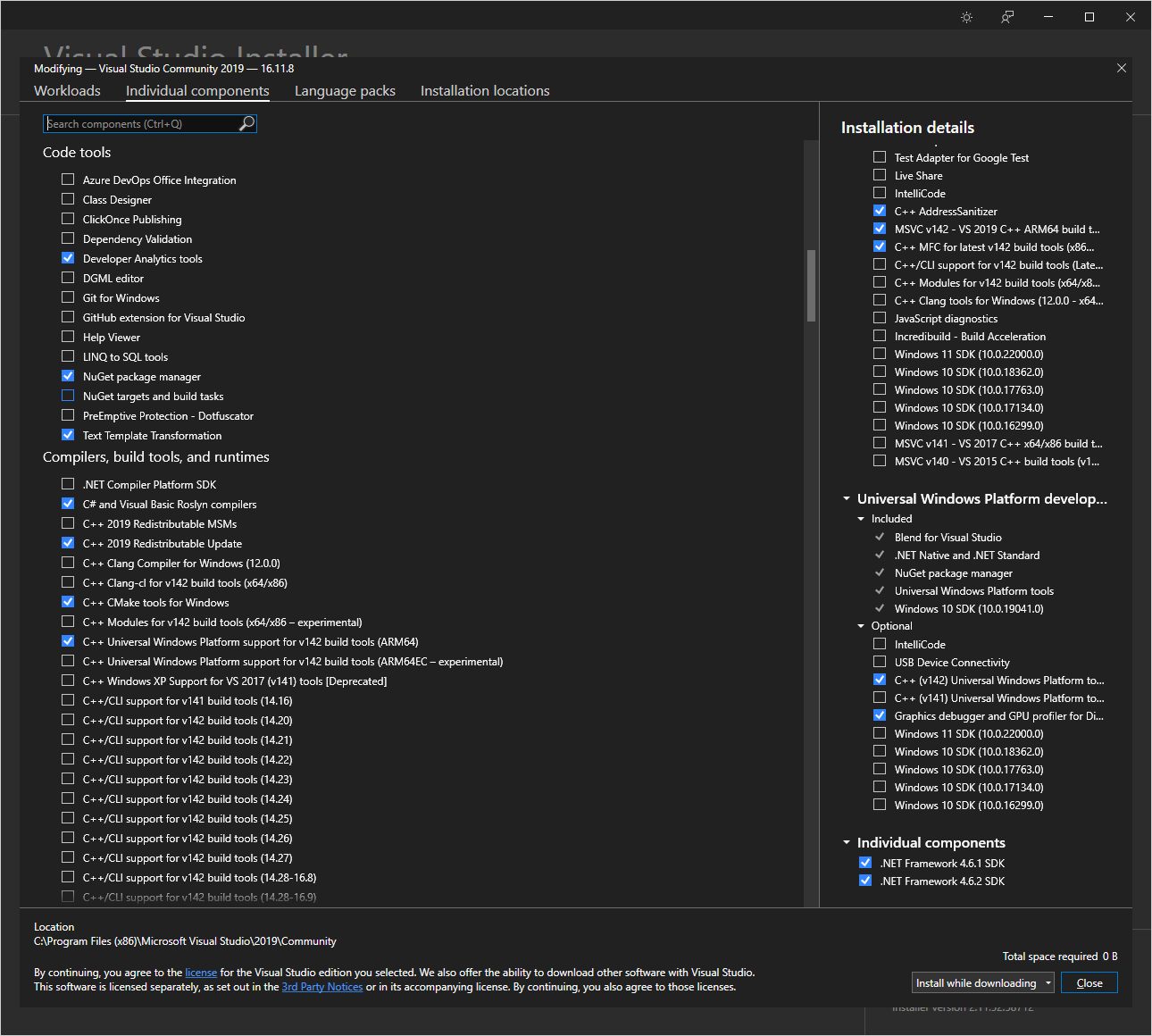Screen dimensions: 1152x1036
Task: Check GitHub extension for Visual Studio
Action: 68,317
